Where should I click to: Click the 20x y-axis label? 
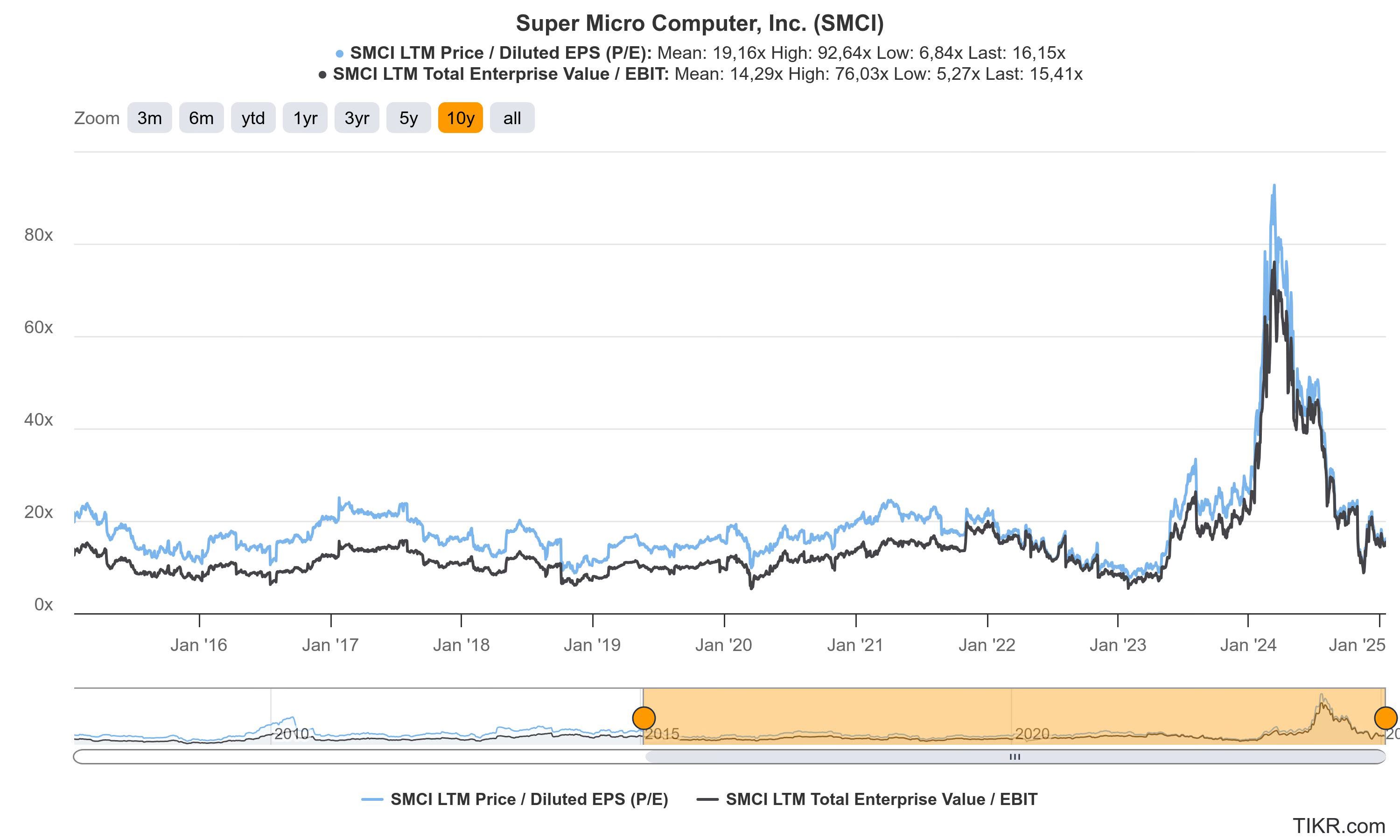pos(38,512)
